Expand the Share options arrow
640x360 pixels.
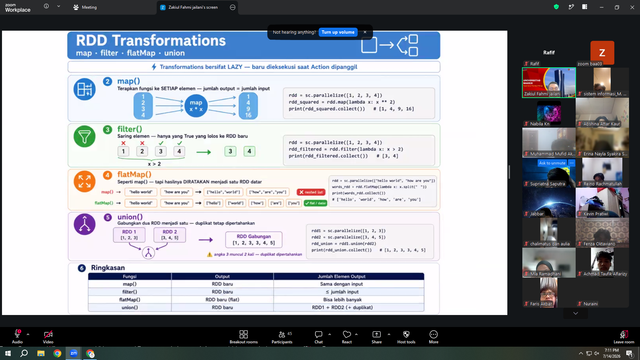[x=389, y=334]
